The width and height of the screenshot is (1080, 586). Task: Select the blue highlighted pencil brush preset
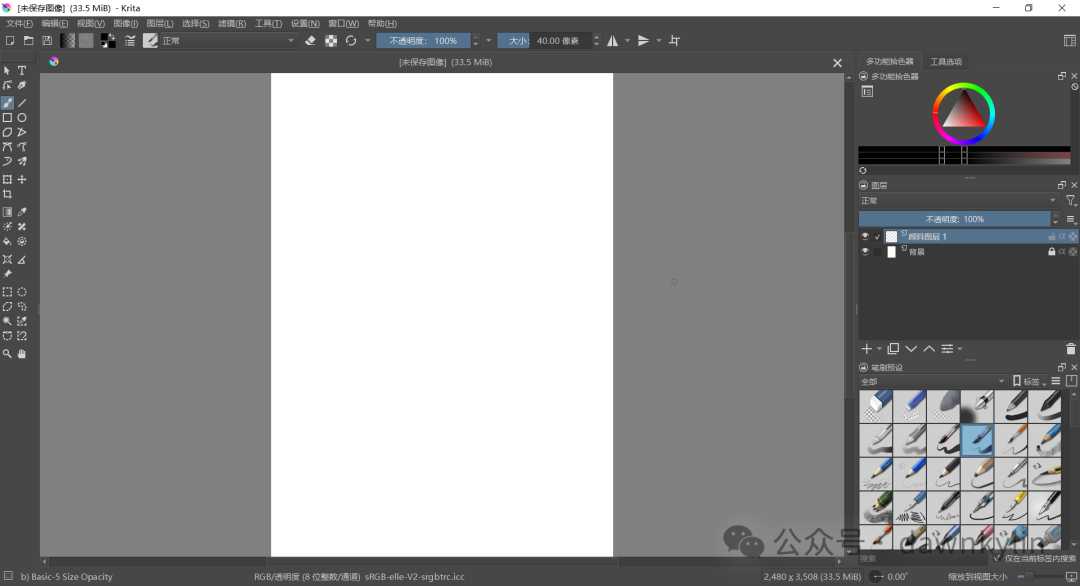[x=977, y=440]
